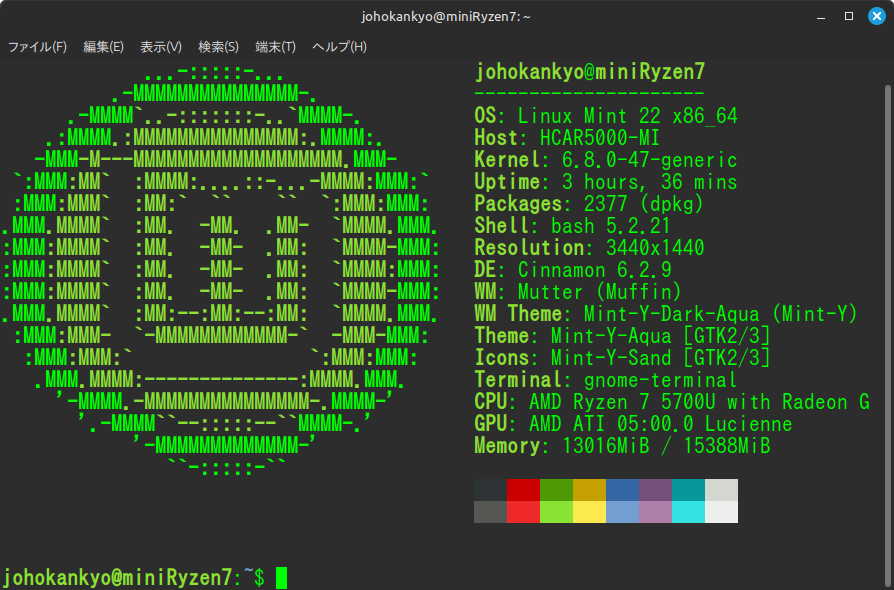Open the 検索(S) menu

[218, 47]
